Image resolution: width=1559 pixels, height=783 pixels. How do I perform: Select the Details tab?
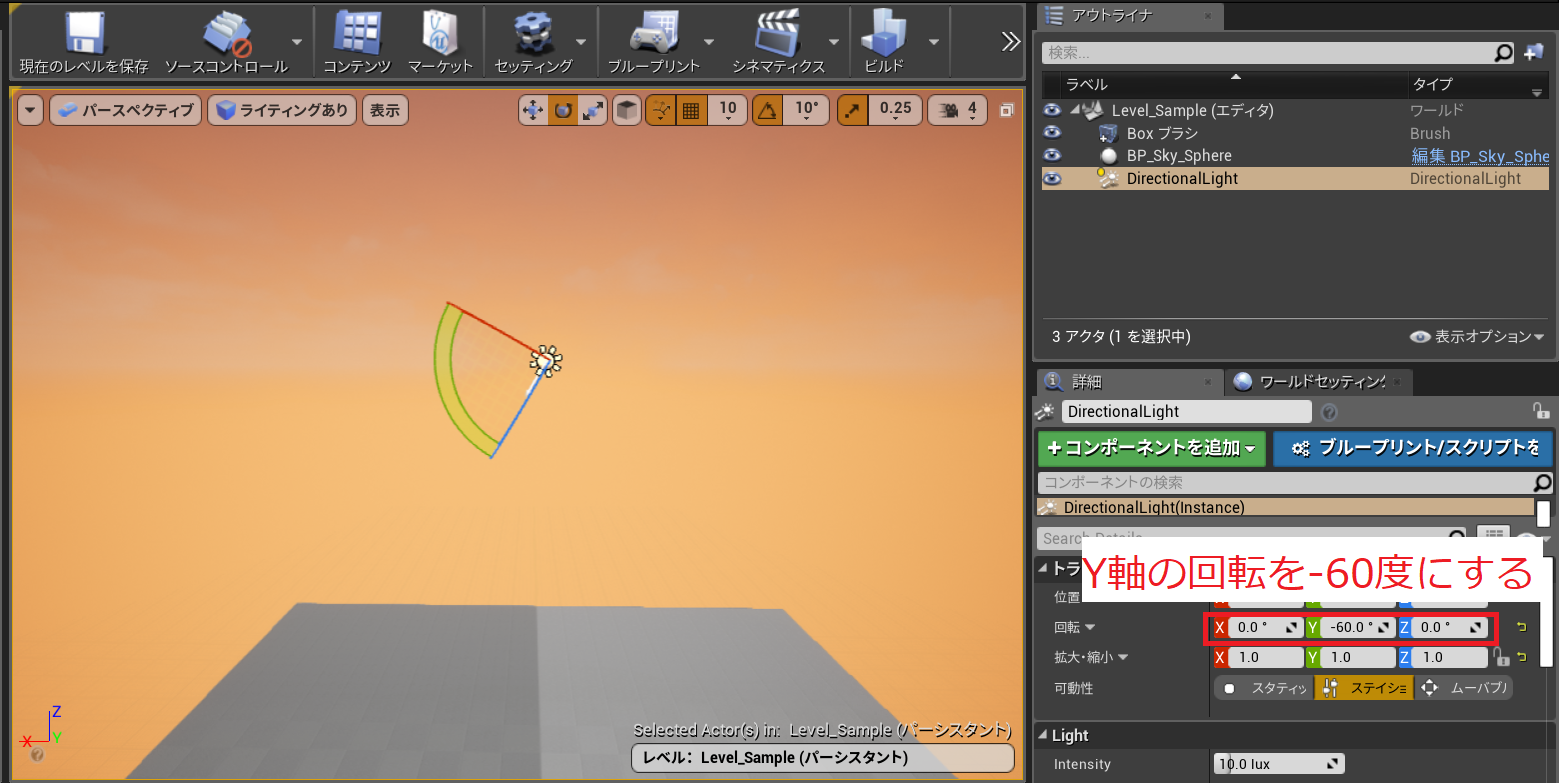(x=1086, y=382)
